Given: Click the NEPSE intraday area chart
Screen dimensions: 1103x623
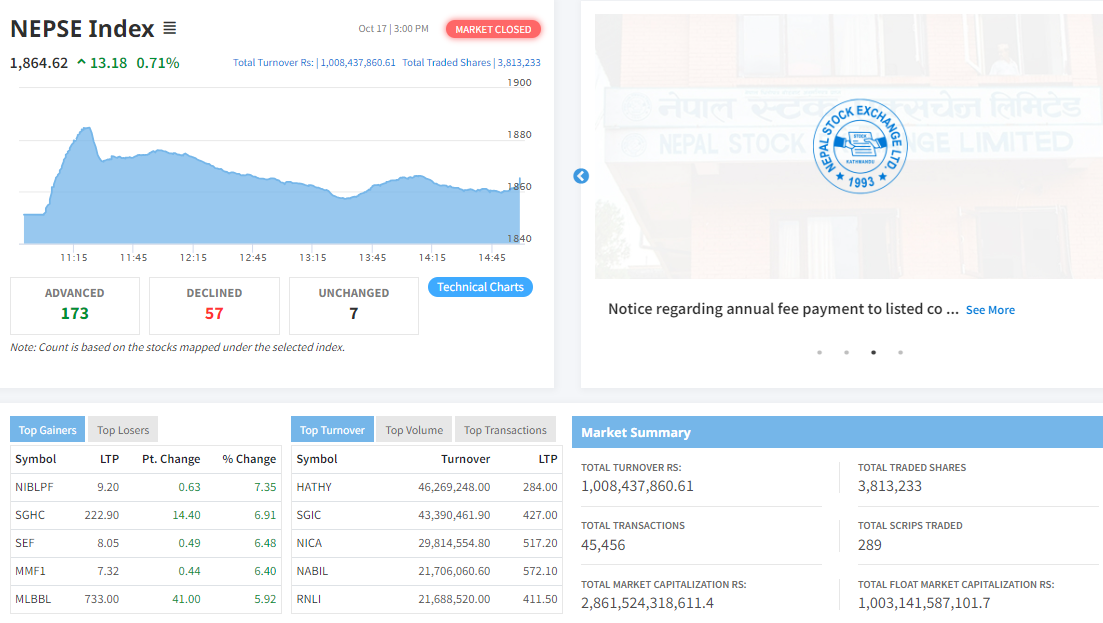Looking at the screenshot, I should point(272,186).
